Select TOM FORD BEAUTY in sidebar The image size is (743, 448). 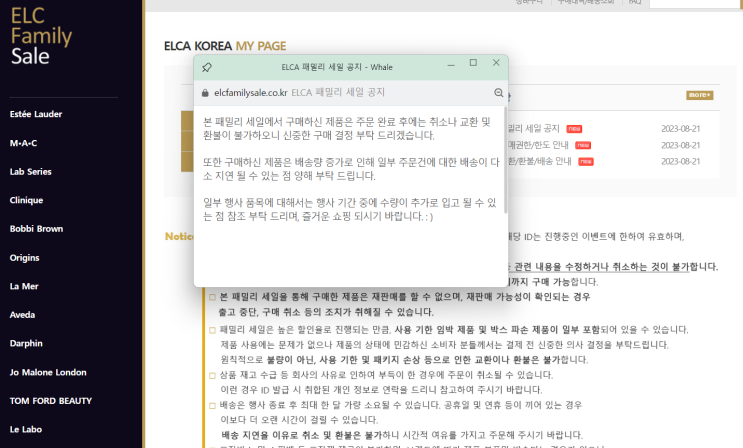click(x=51, y=401)
